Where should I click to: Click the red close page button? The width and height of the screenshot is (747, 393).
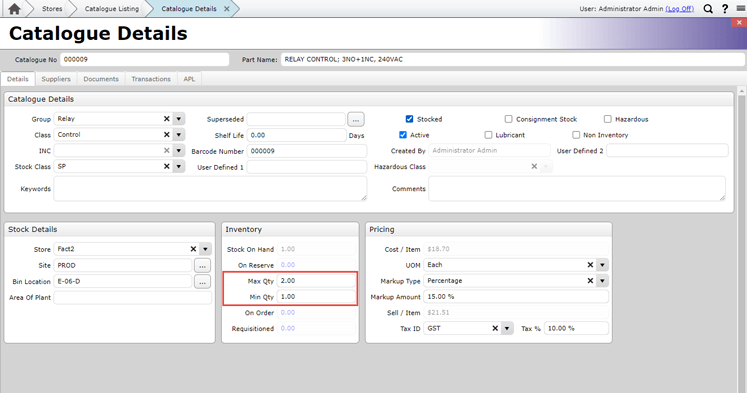[739, 22]
